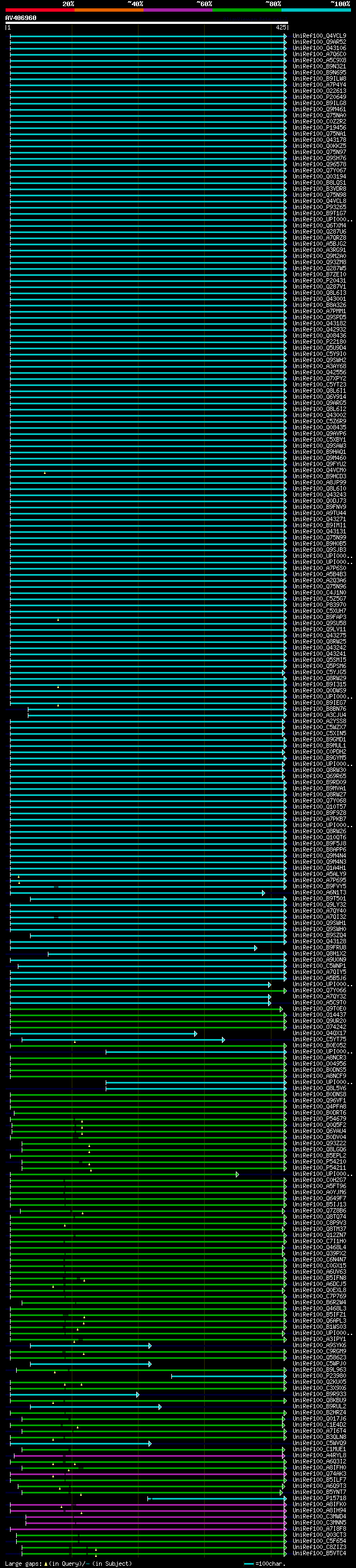
Task: Select hit label UniRef100_Q43128
Action: pos(319,942)
